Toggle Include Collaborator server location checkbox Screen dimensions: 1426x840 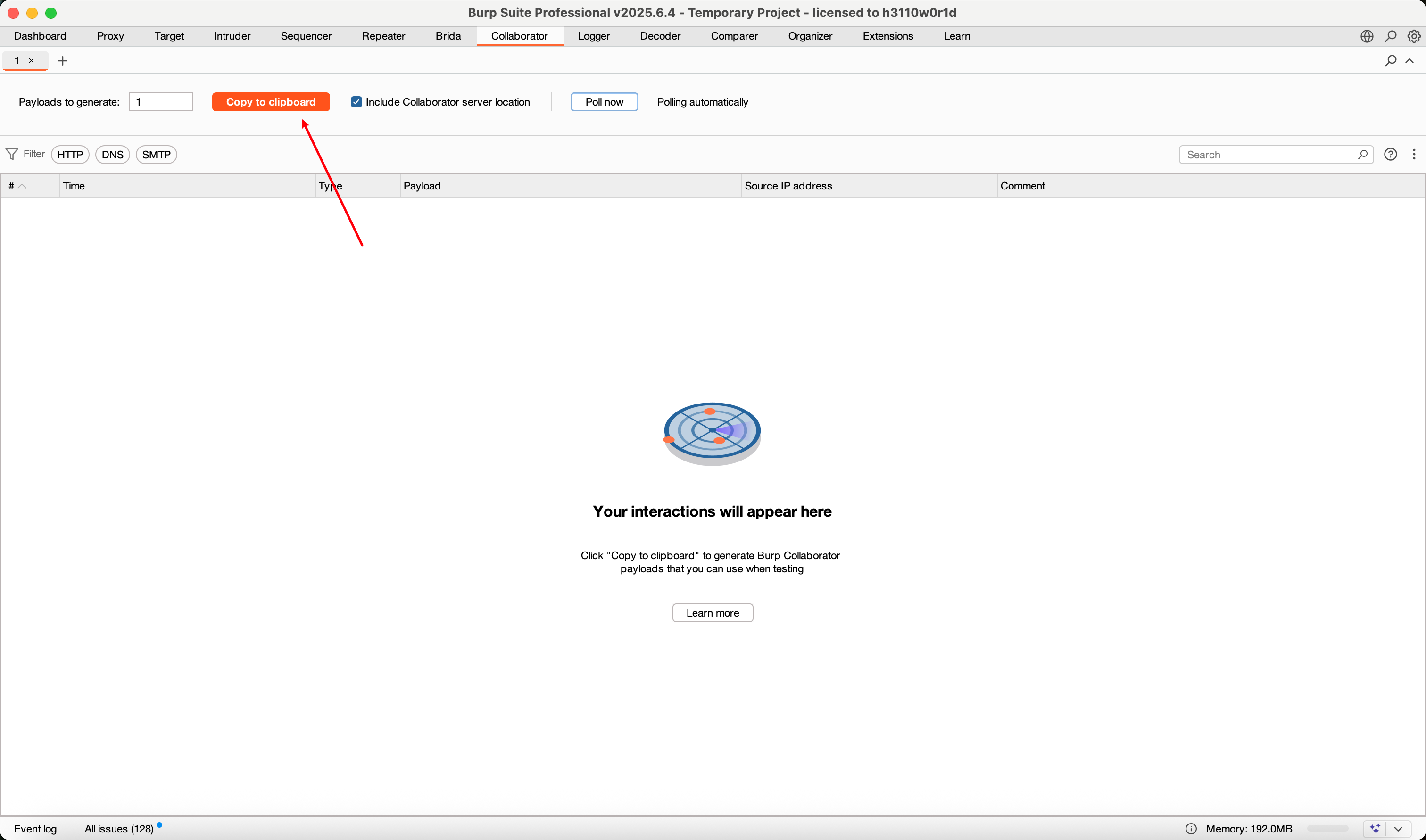pos(356,102)
